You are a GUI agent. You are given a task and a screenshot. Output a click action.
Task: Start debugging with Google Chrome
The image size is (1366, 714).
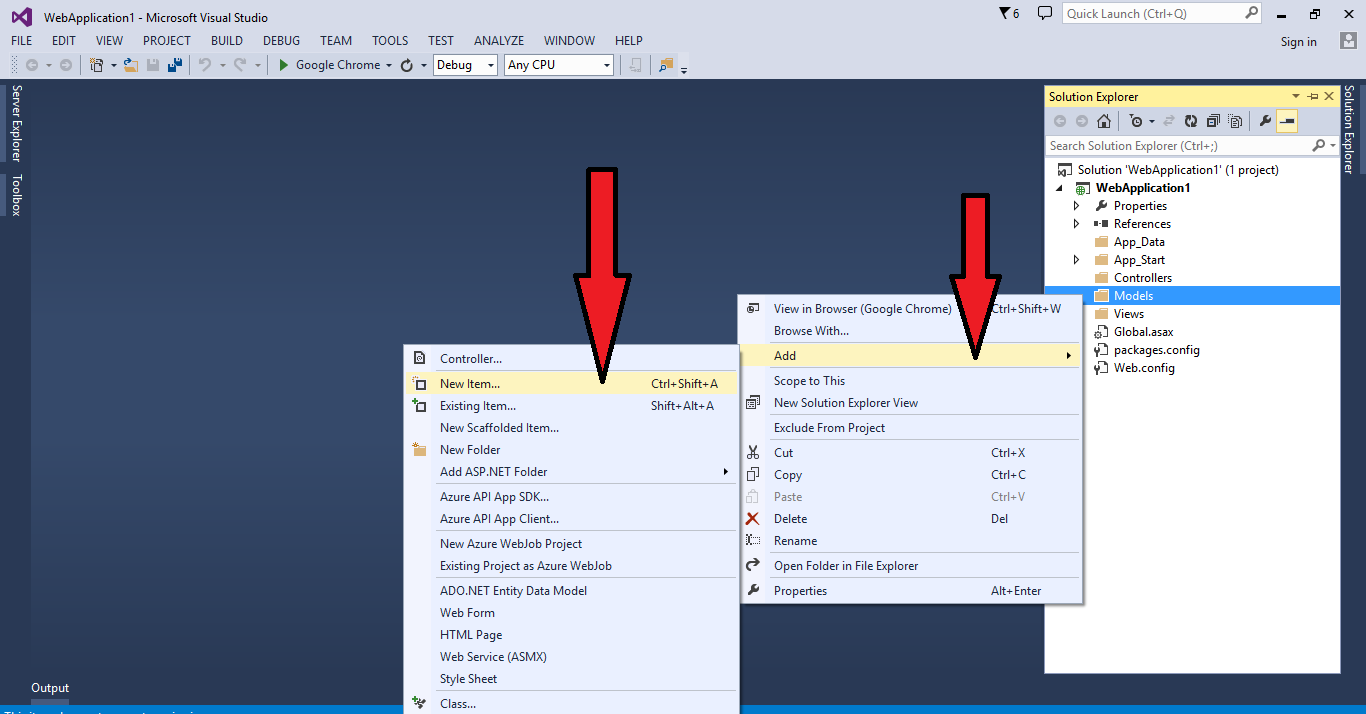(285, 64)
